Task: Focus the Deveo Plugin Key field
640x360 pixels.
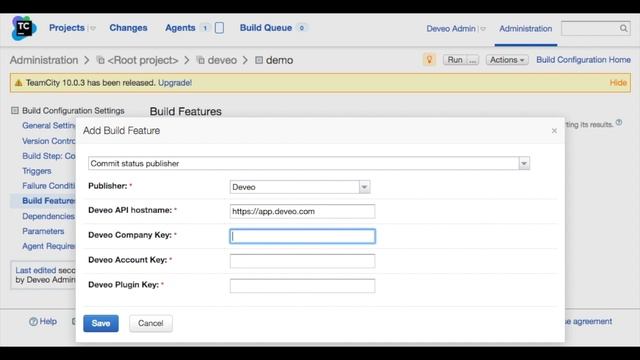Action: [x=302, y=286]
